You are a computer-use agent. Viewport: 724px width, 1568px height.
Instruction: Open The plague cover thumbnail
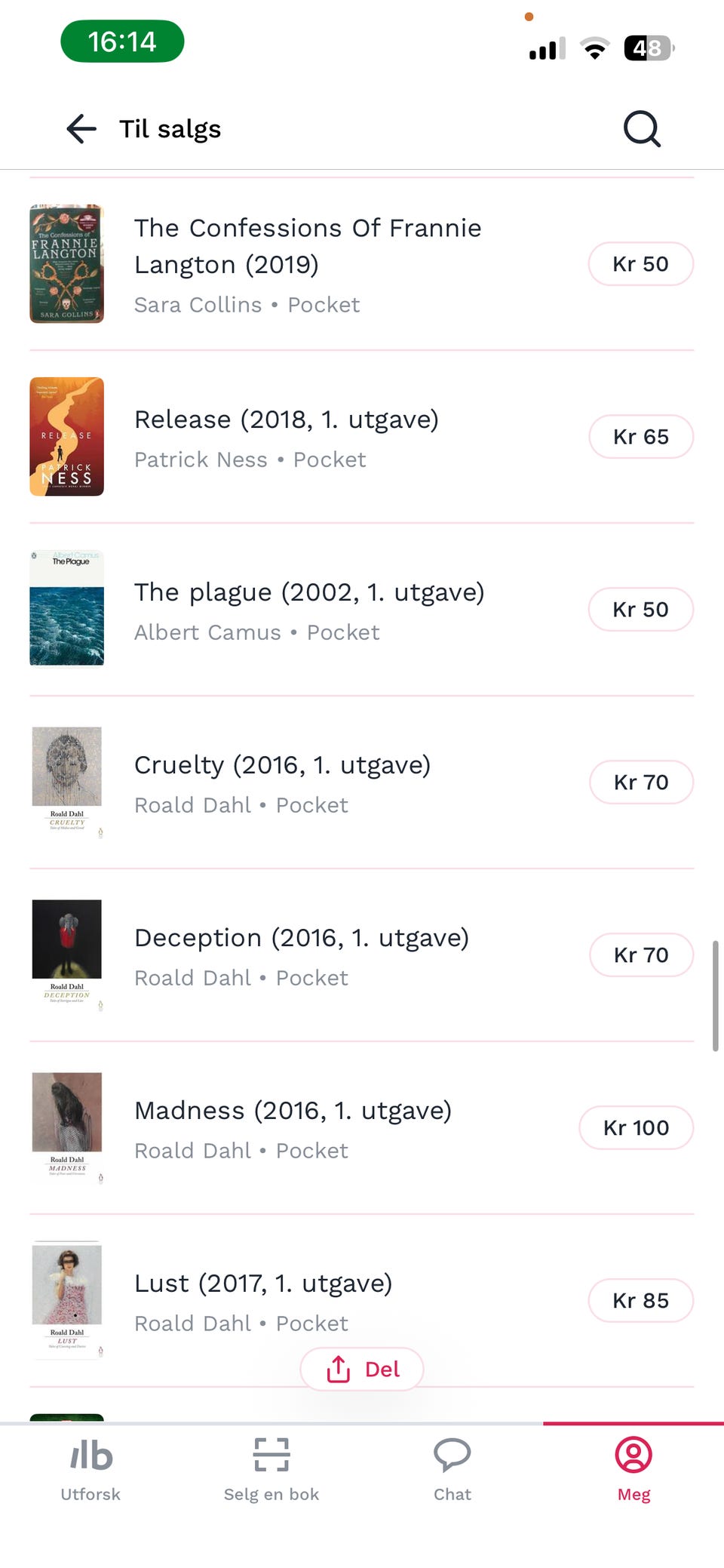67,609
